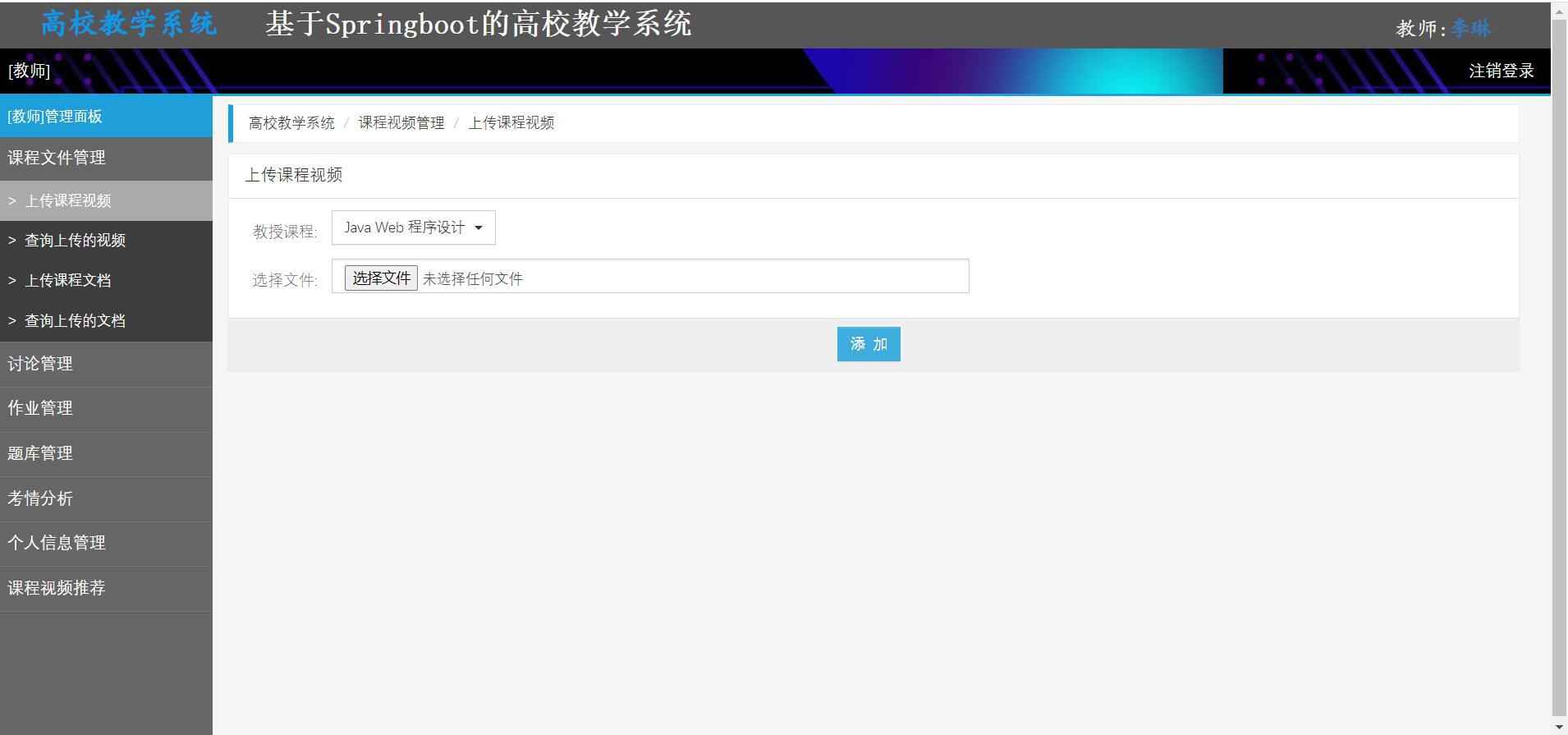Expand the 作业管理 sidebar section
This screenshot has width=1568, height=735.
pos(106,409)
